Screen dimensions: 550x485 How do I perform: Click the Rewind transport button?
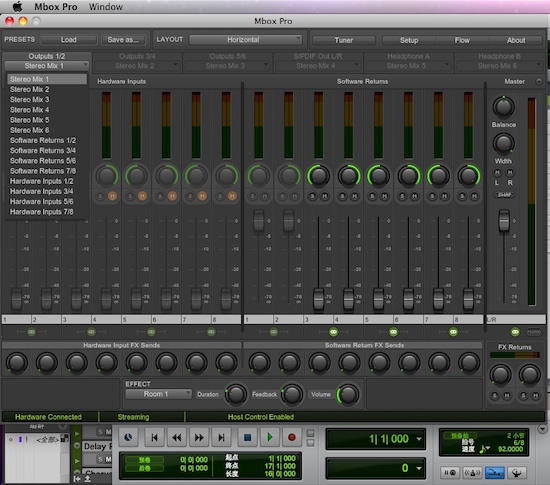177,437
